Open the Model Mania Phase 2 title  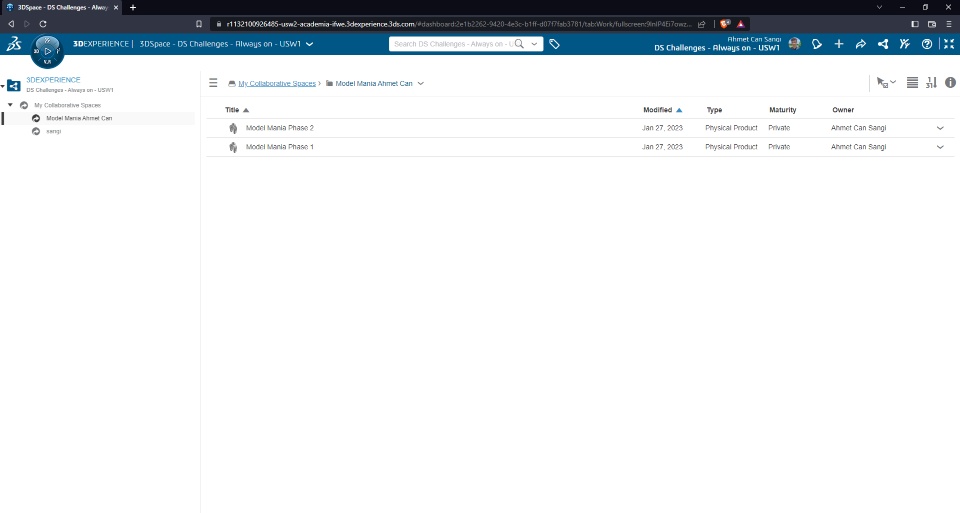(280, 128)
